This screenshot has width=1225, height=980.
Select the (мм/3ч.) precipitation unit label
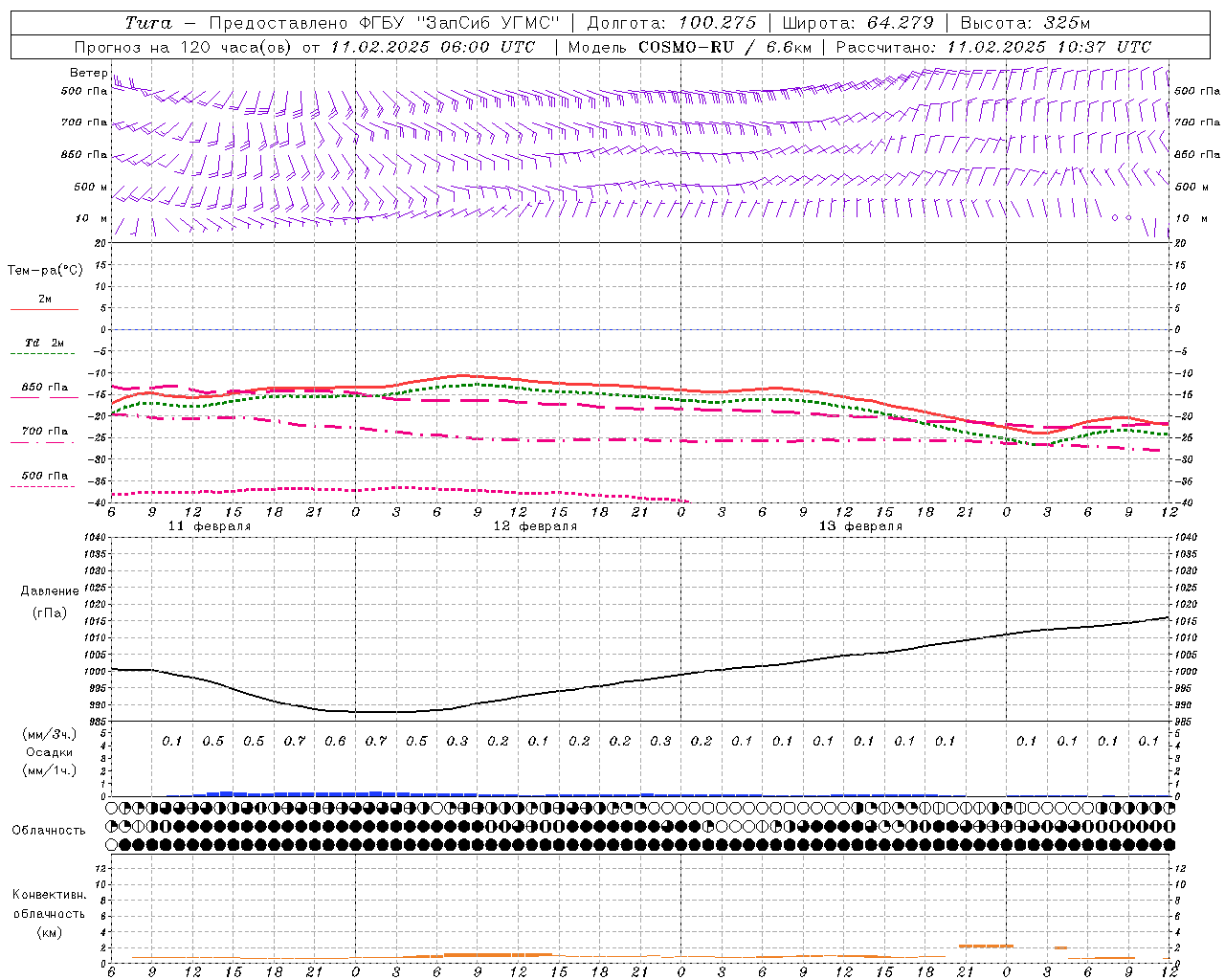[50, 734]
